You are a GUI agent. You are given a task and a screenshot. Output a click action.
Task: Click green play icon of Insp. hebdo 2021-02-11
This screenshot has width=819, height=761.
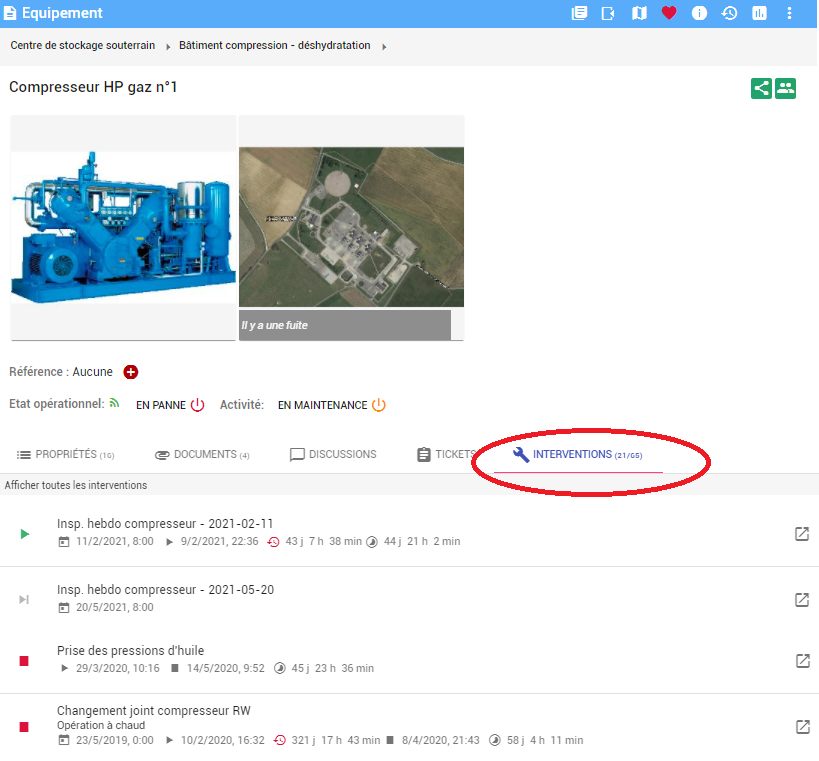click(x=25, y=534)
